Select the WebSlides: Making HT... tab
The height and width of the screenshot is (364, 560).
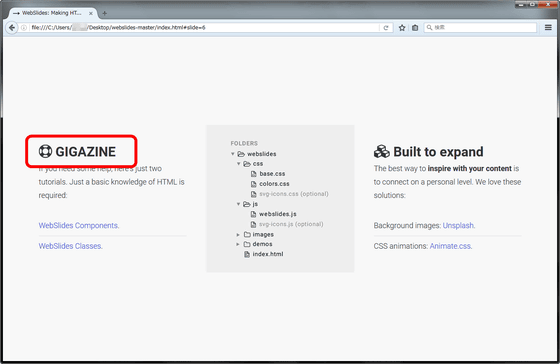pos(52,13)
